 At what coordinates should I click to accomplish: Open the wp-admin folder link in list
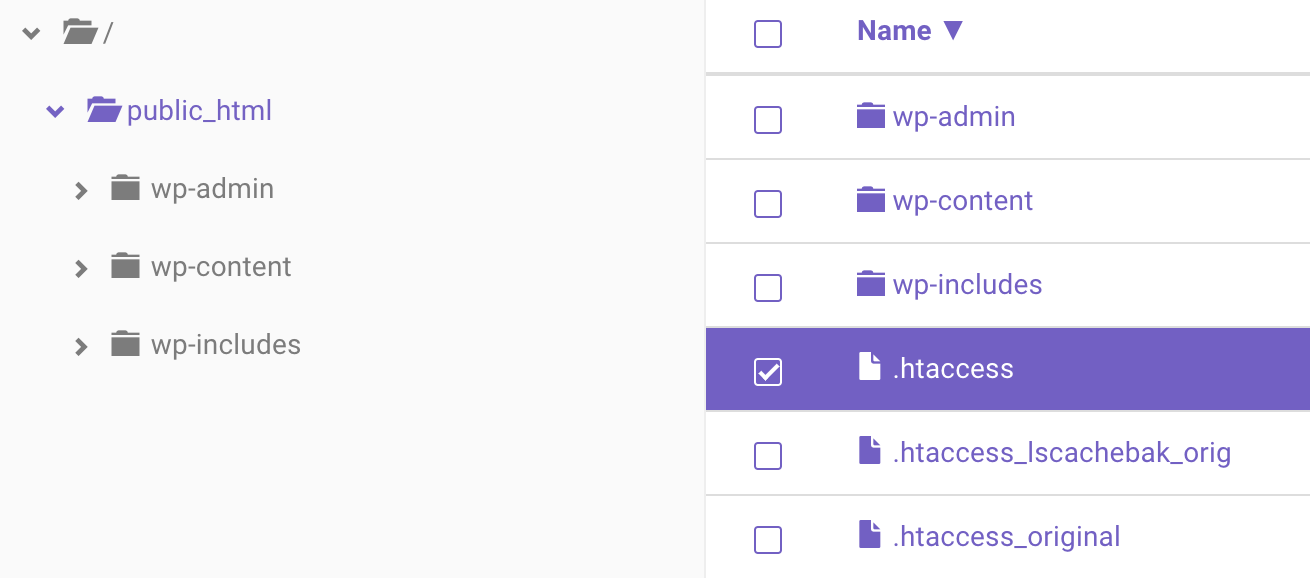click(953, 117)
